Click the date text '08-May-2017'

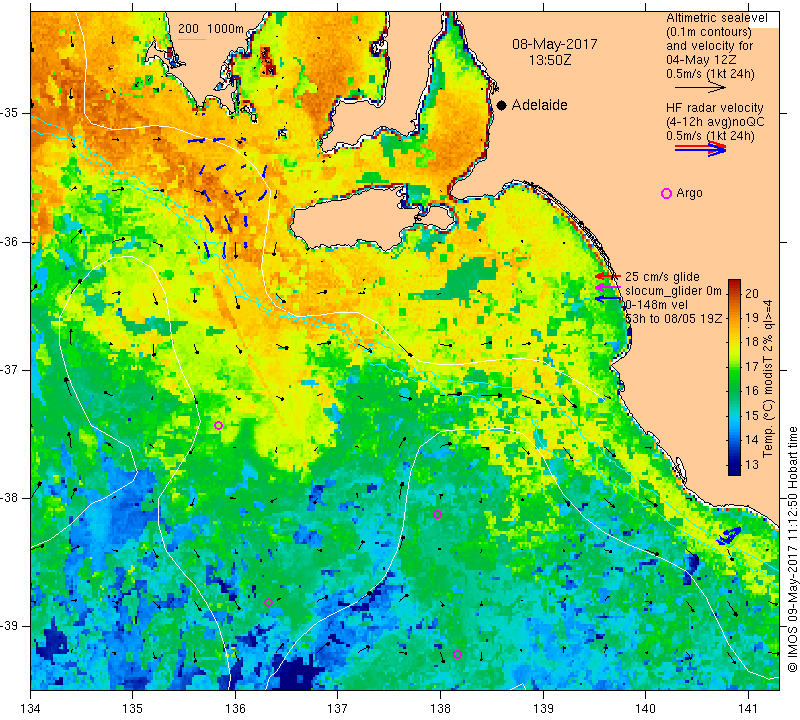coord(555,44)
